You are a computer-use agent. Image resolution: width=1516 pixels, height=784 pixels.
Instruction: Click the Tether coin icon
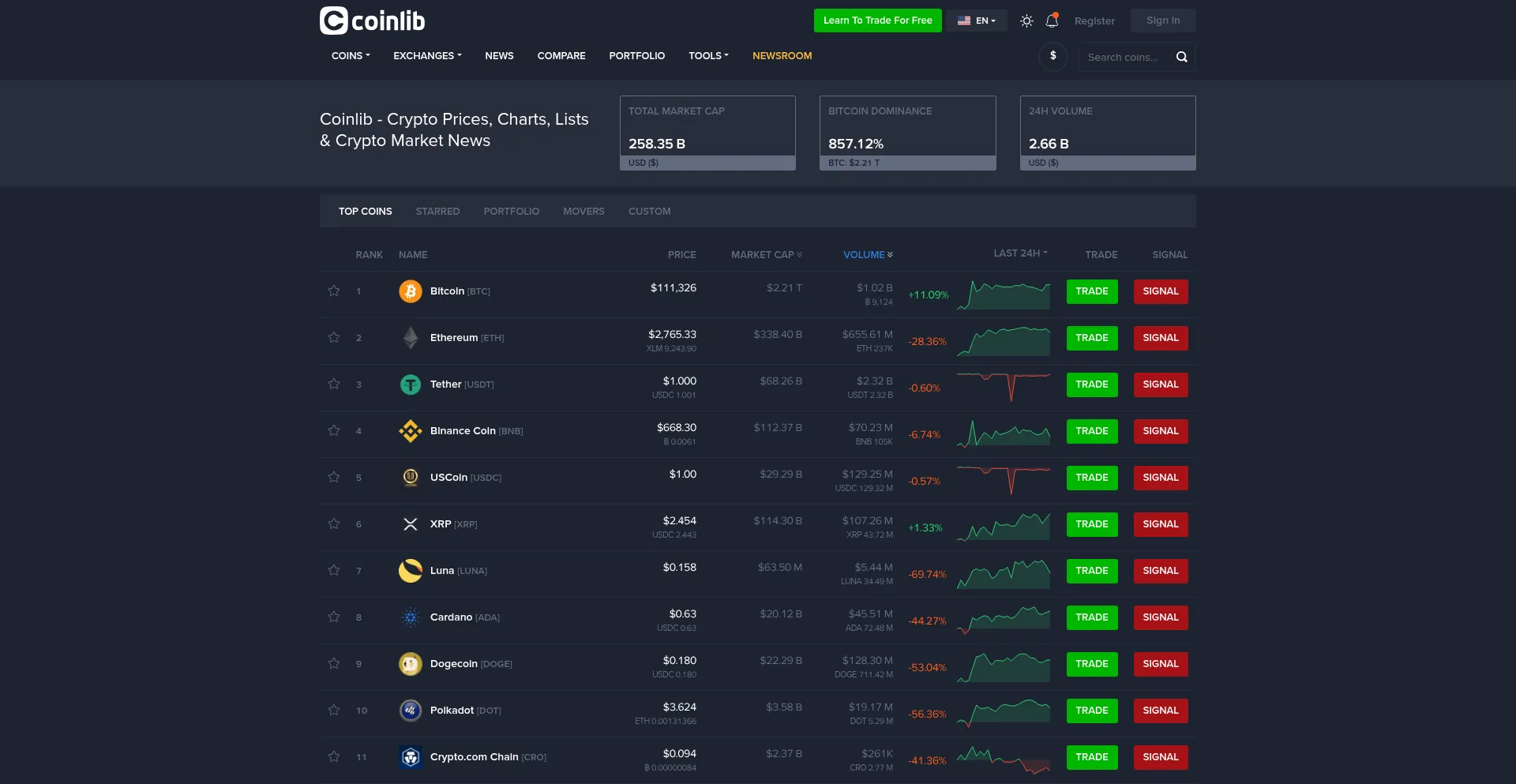click(x=411, y=384)
